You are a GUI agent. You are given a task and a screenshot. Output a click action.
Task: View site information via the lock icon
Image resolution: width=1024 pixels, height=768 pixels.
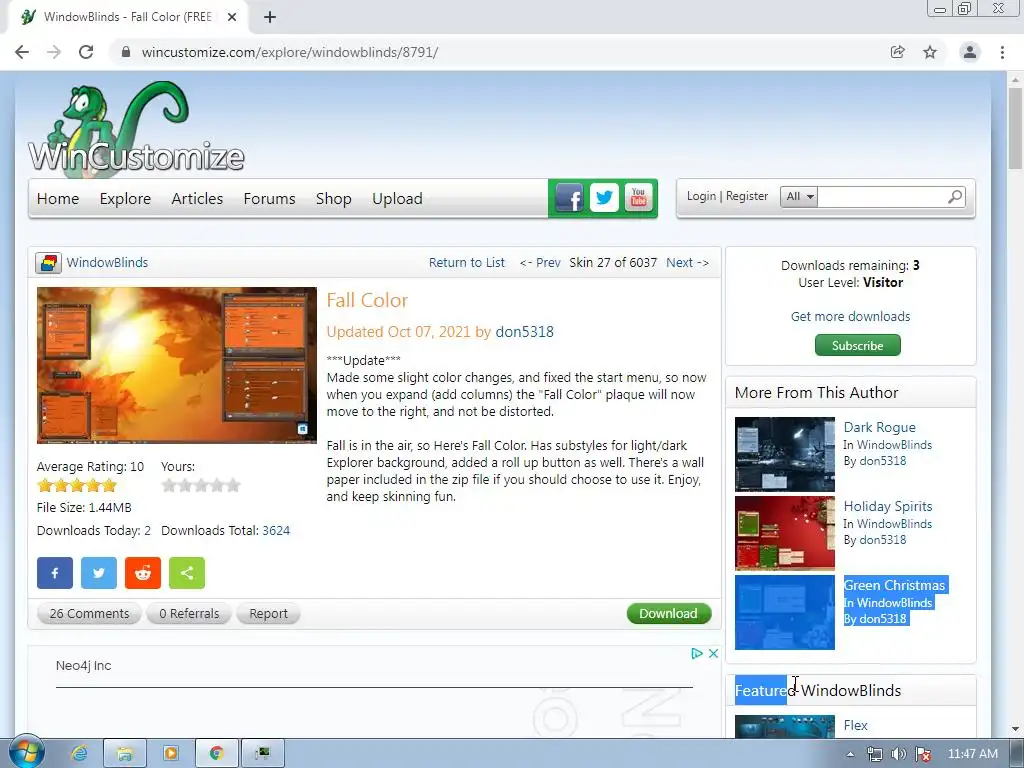pos(126,52)
